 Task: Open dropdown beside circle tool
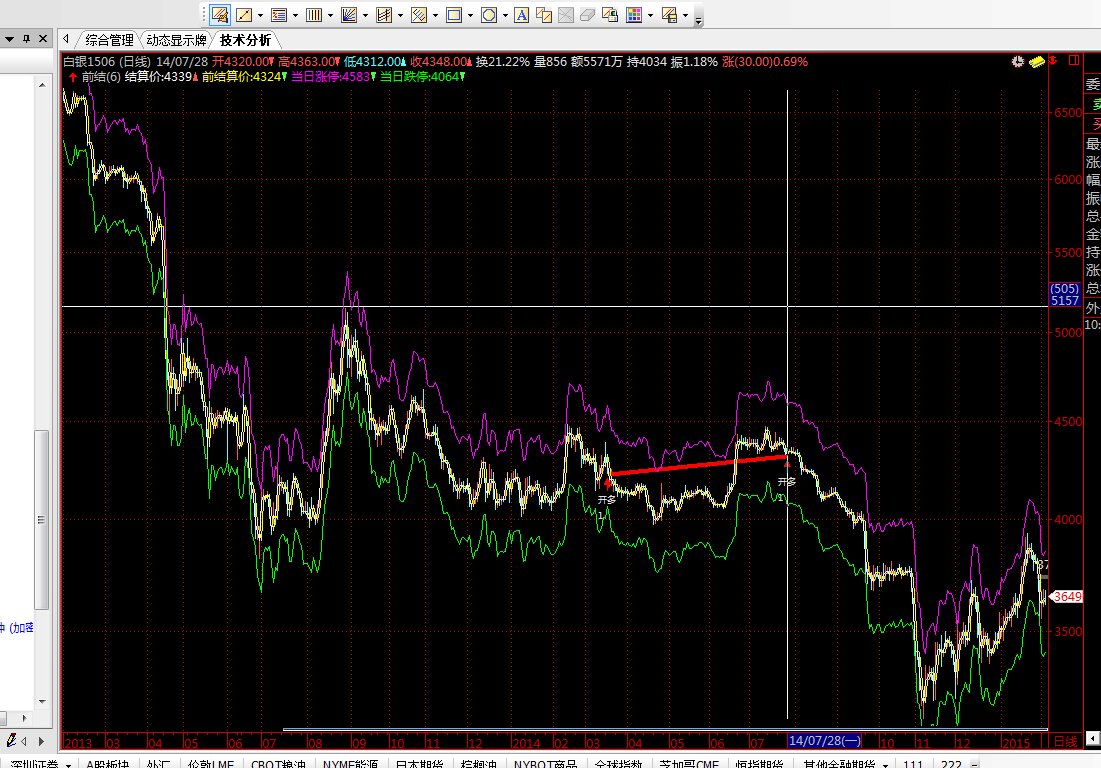pyautogui.click(x=506, y=15)
